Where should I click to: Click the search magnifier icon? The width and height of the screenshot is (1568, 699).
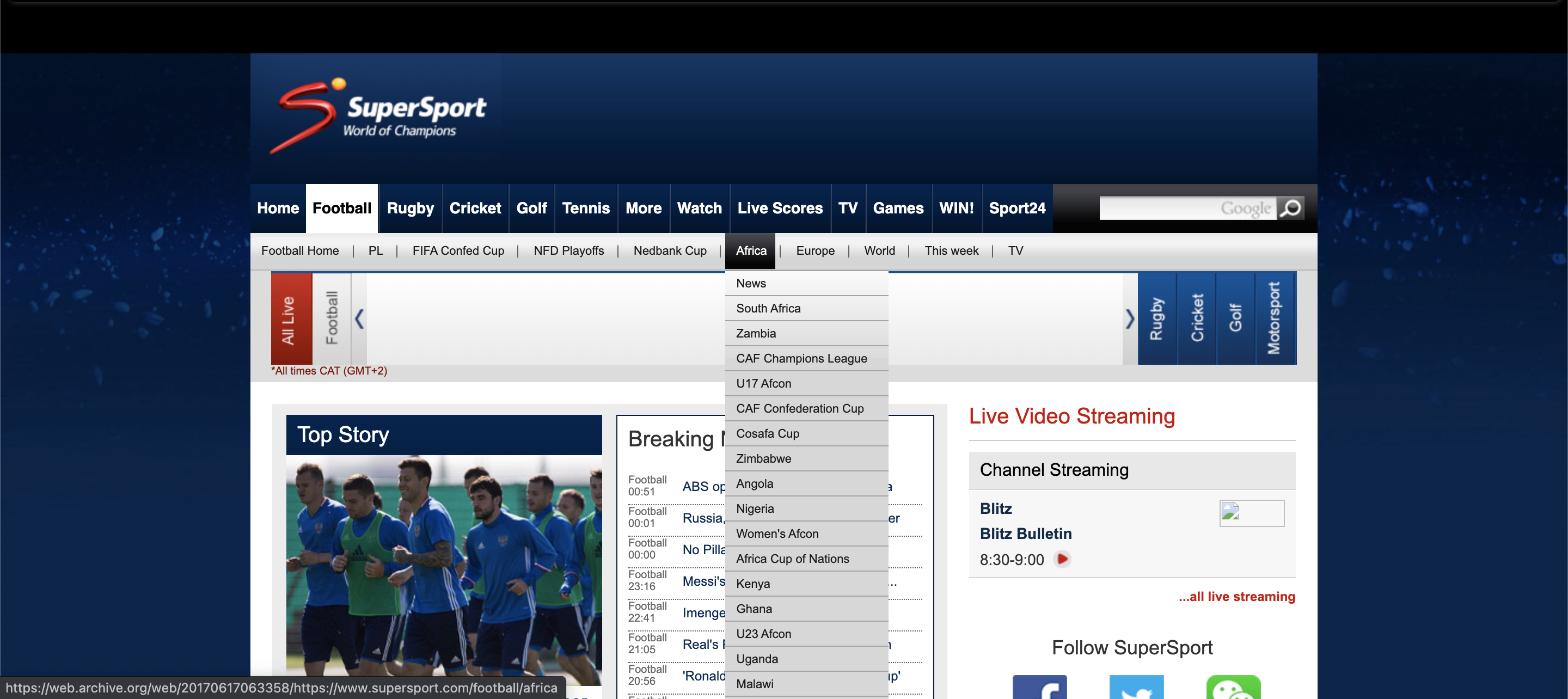[x=1290, y=209]
